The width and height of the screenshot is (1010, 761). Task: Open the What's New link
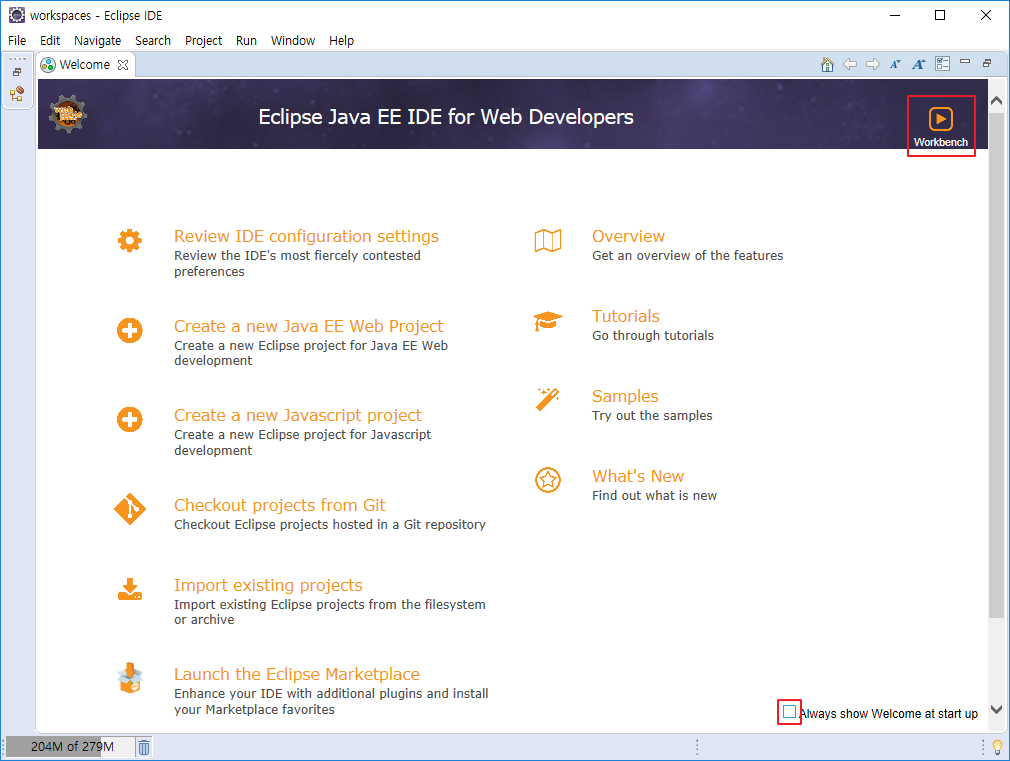click(x=638, y=476)
